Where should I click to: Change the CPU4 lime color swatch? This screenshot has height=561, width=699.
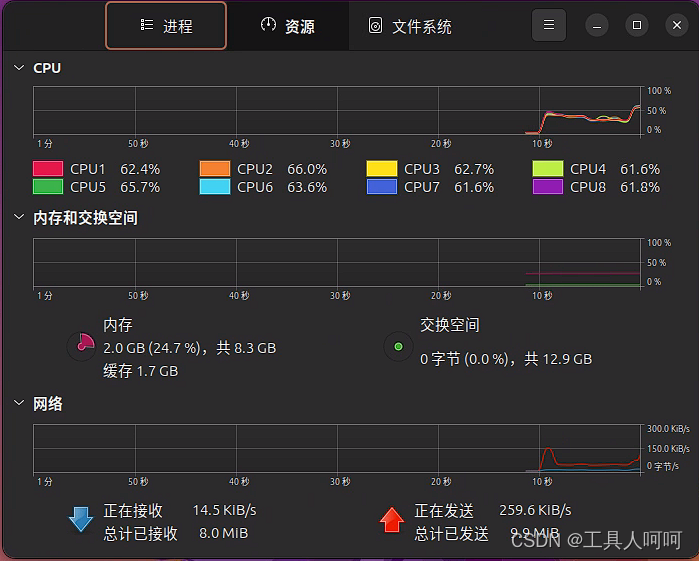548,169
